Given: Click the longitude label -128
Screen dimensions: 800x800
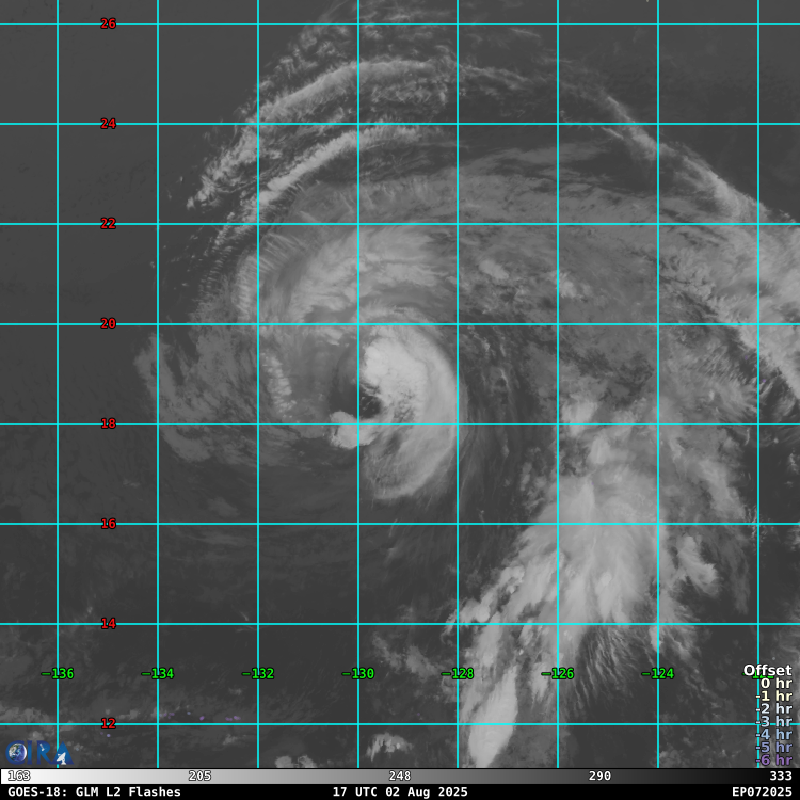Looking at the screenshot, I should click(x=458, y=673).
